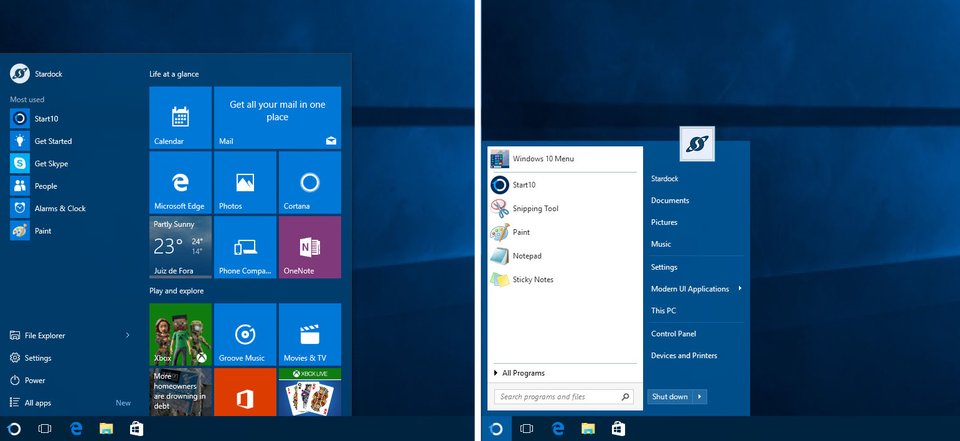960x441 pixels.
Task: Open Task View on the right taskbar
Action: click(x=527, y=429)
